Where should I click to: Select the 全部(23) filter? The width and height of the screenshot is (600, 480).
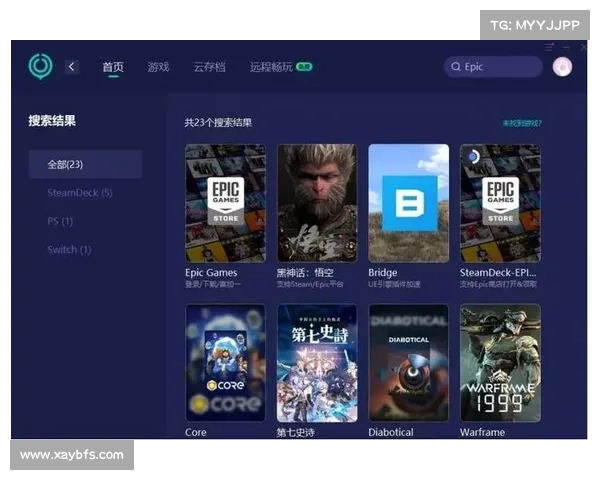coord(85,164)
